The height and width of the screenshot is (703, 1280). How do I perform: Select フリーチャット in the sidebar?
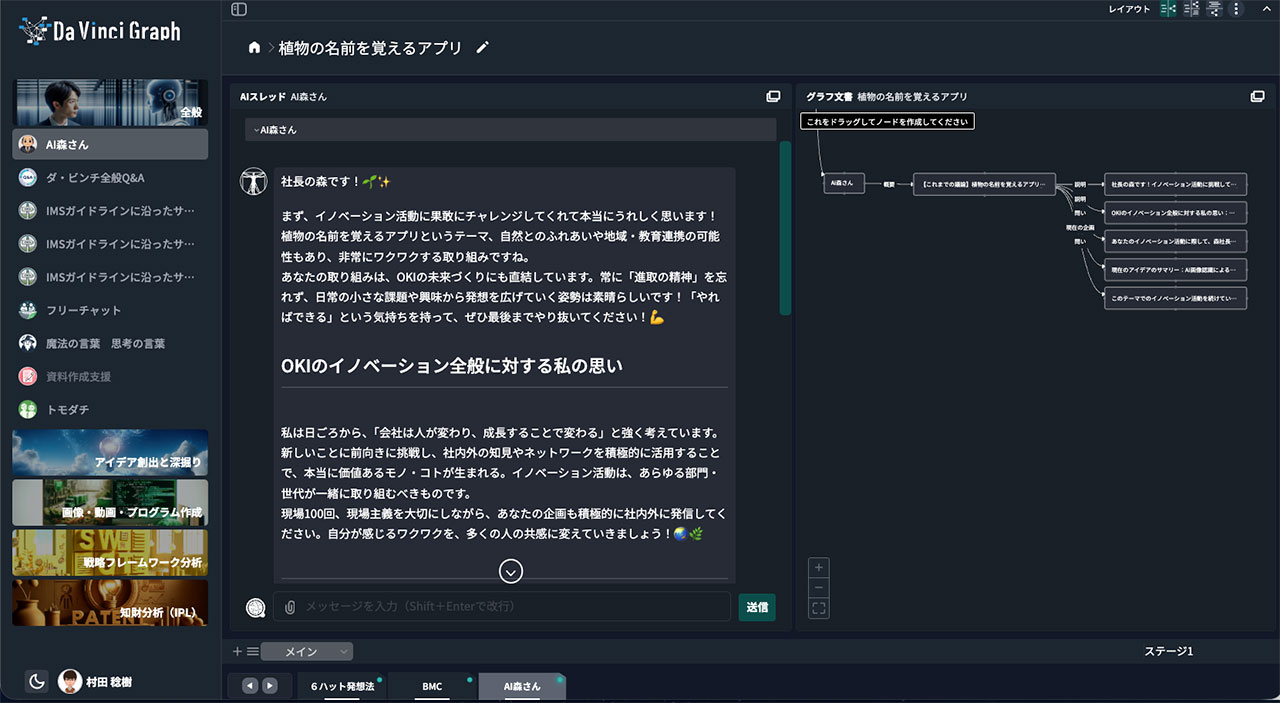point(83,311)
